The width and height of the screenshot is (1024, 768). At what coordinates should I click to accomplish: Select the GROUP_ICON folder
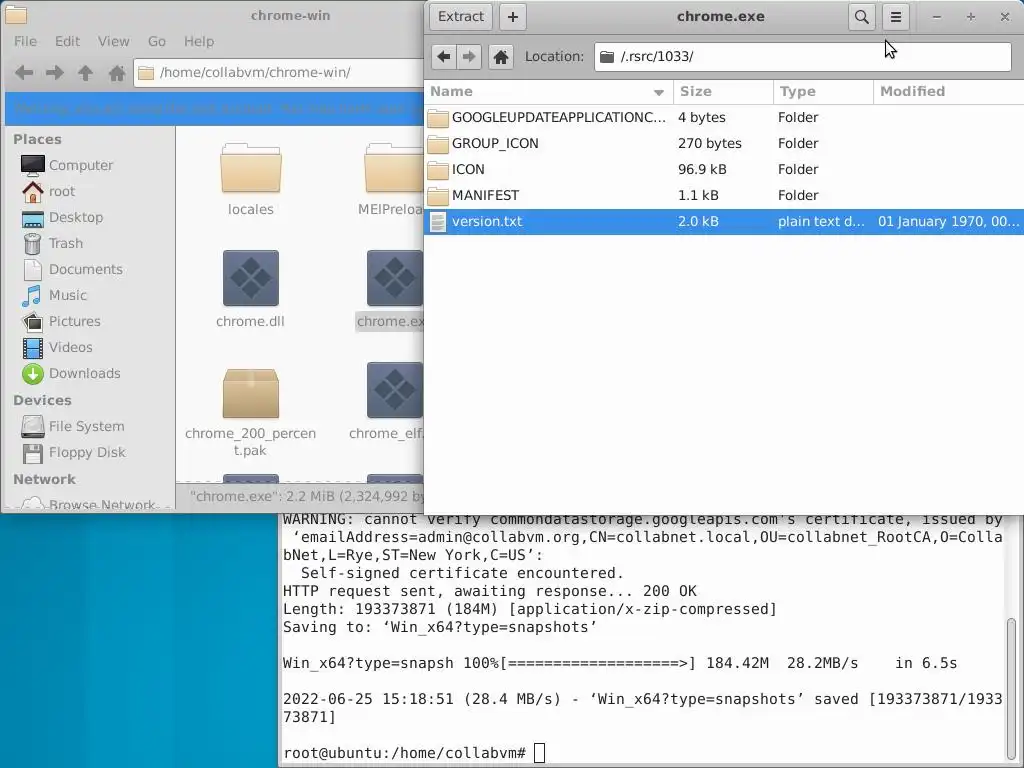point(724,144)
